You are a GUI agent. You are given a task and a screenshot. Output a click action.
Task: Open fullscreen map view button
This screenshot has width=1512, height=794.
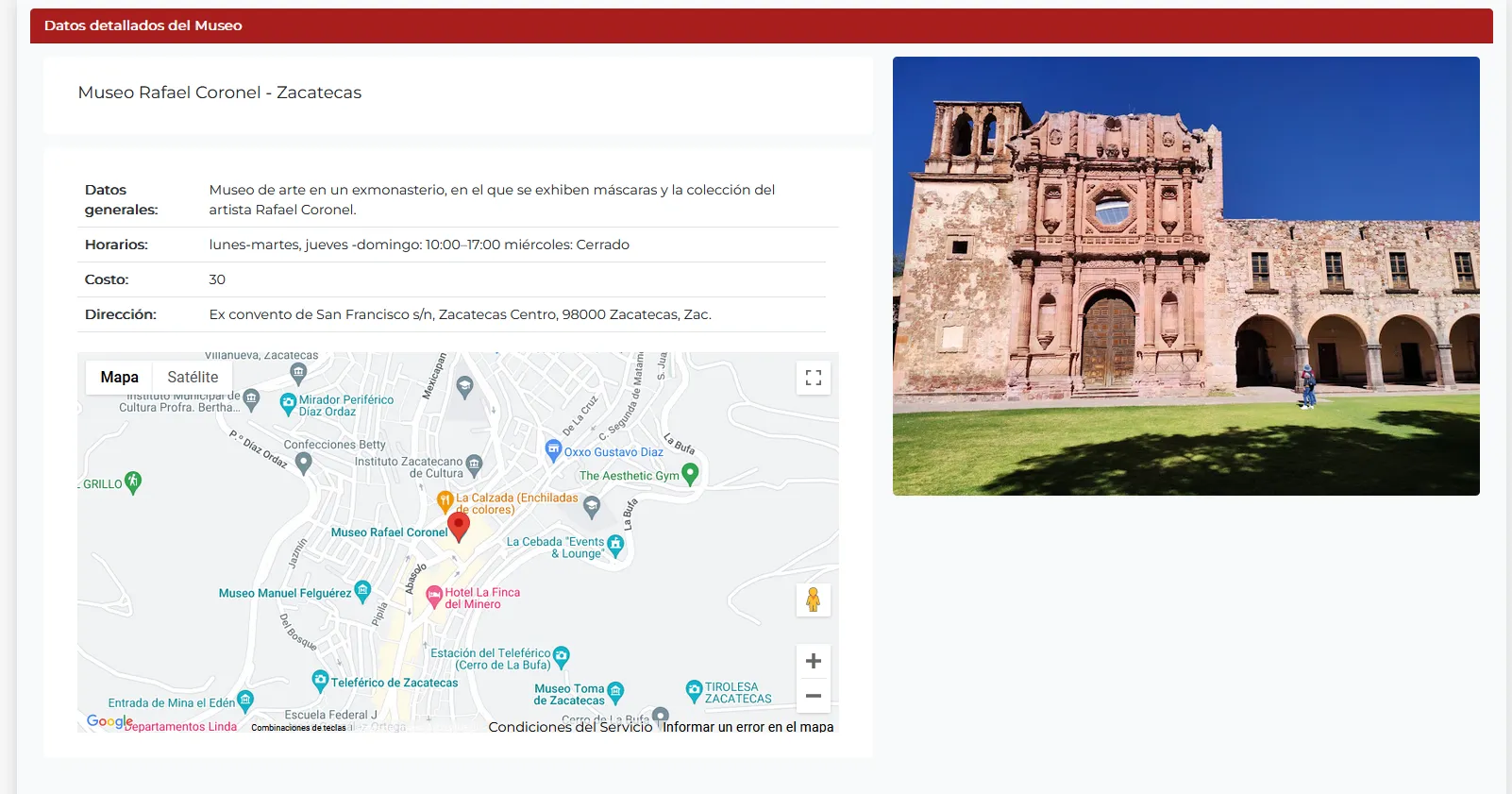813,378
